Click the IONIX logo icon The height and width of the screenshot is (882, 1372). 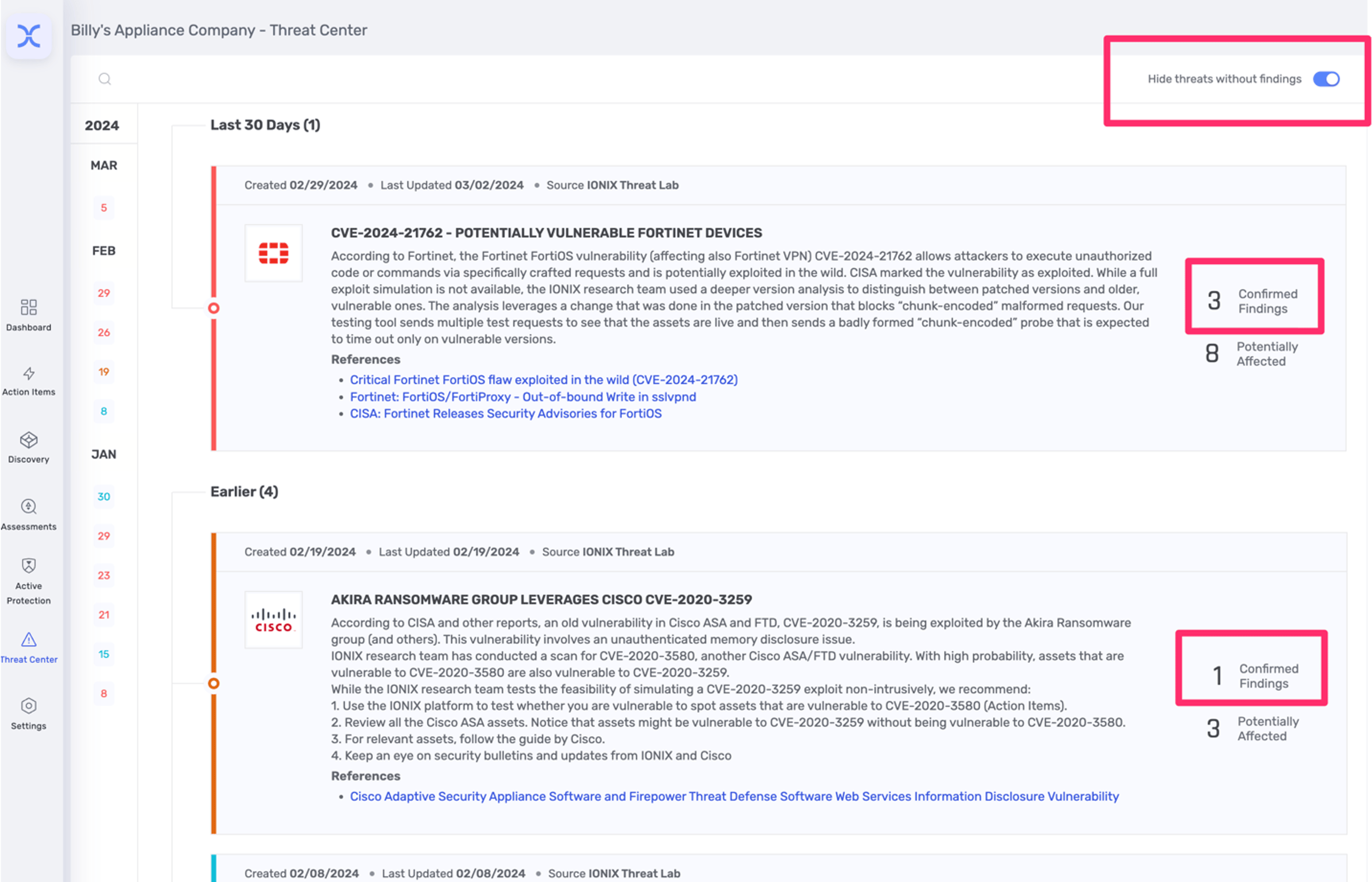pyautogui.click(x=29, y=36)
